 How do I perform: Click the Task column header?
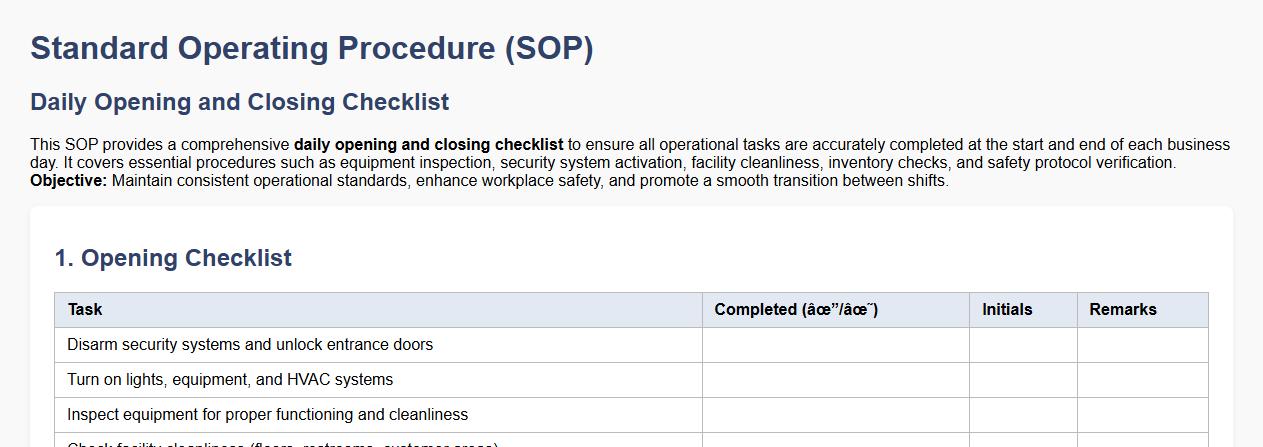[x=85, y=310]
